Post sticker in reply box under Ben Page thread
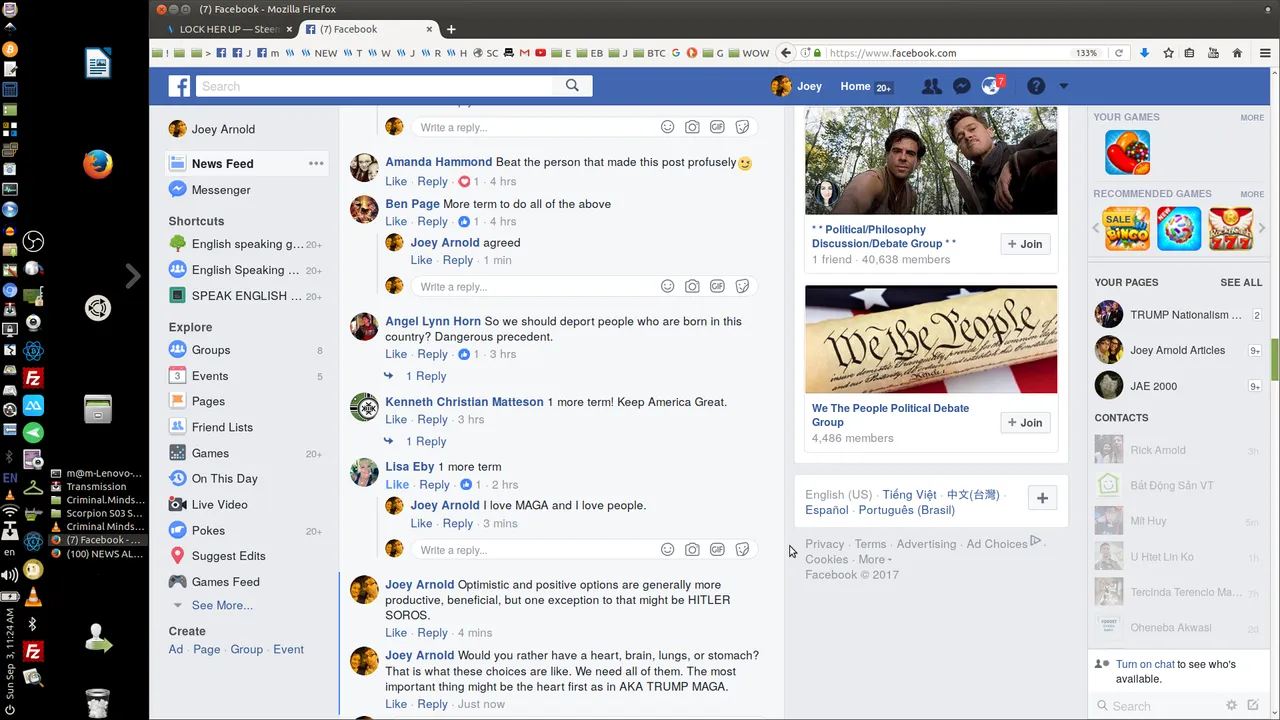This screenshot has height=720, width=1280. [742, 287]
